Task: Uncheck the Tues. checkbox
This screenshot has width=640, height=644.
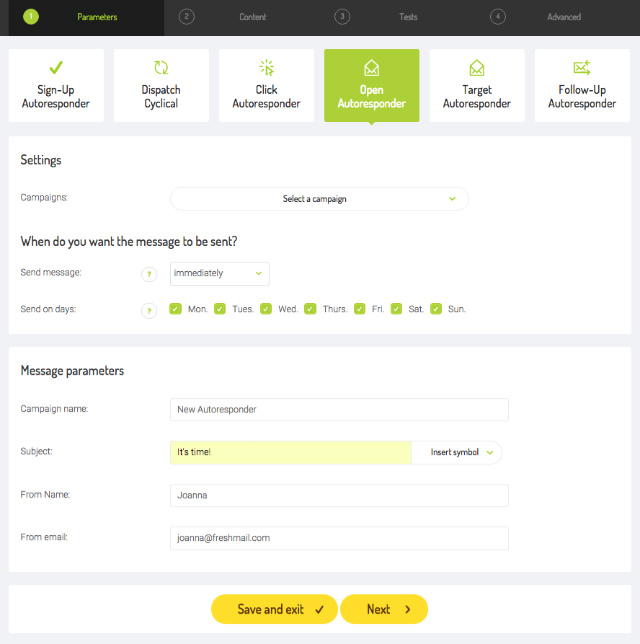Action: [x=220, y=309]
